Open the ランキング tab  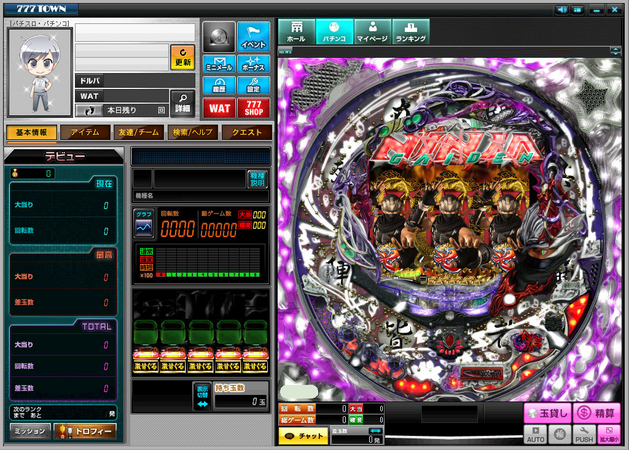(x=410, y=31)
